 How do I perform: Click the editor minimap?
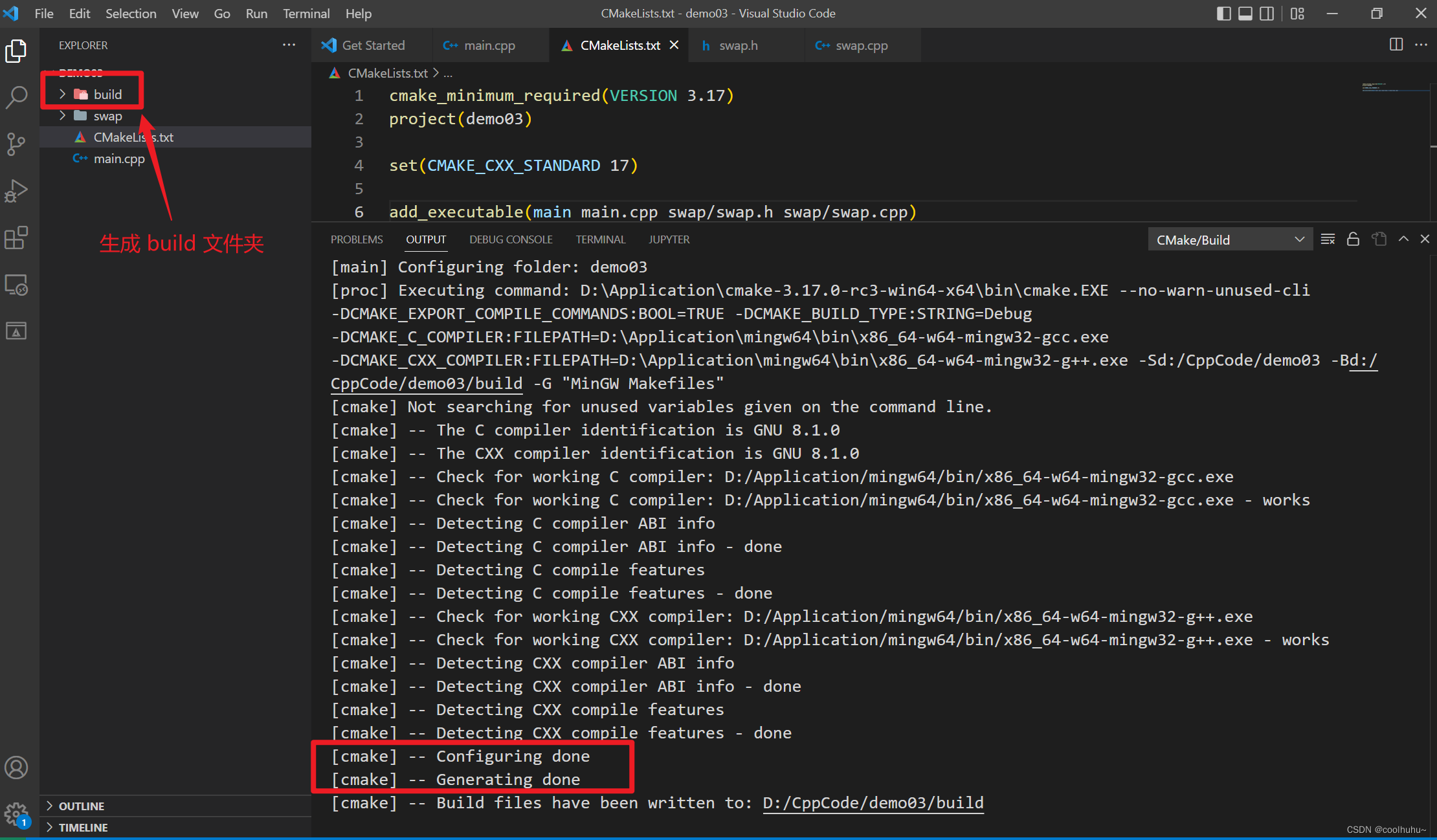1392,87
